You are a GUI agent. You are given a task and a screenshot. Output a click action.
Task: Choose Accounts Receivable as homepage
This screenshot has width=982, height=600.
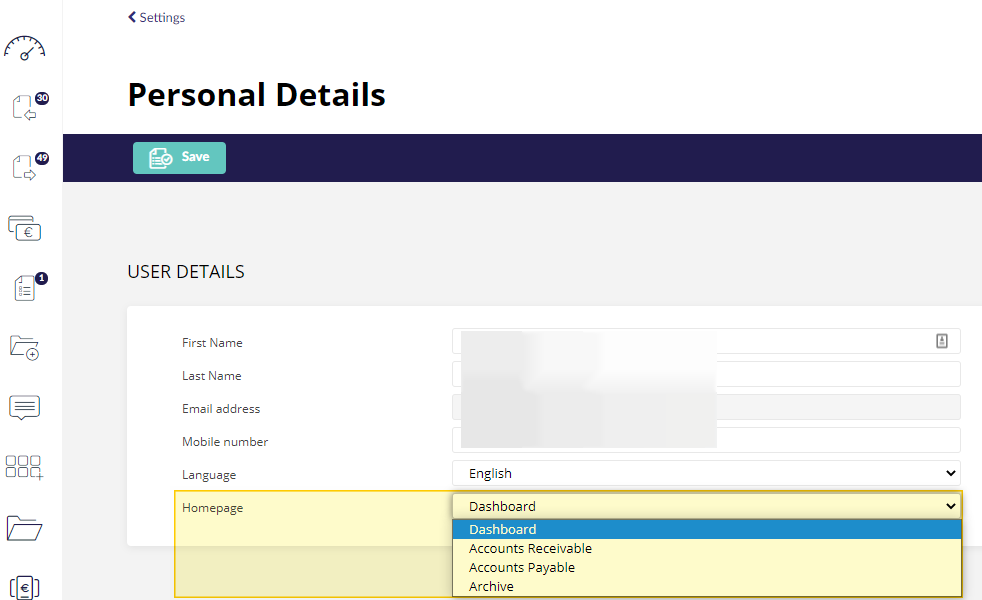click(706, 549)
